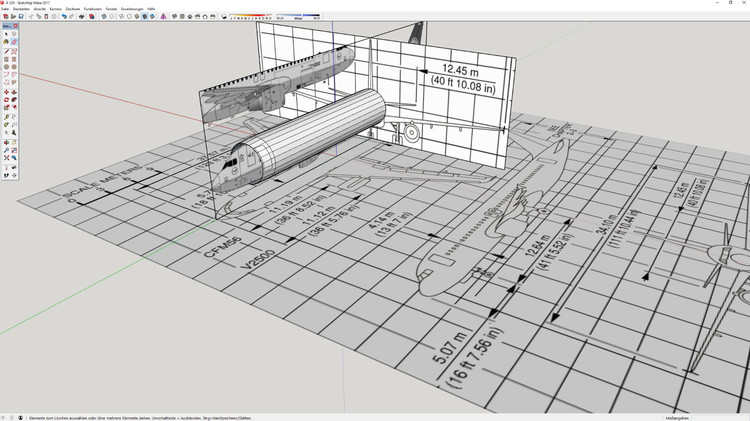
Task: Activate the Line drawing tool
Action: click(6, 51)
